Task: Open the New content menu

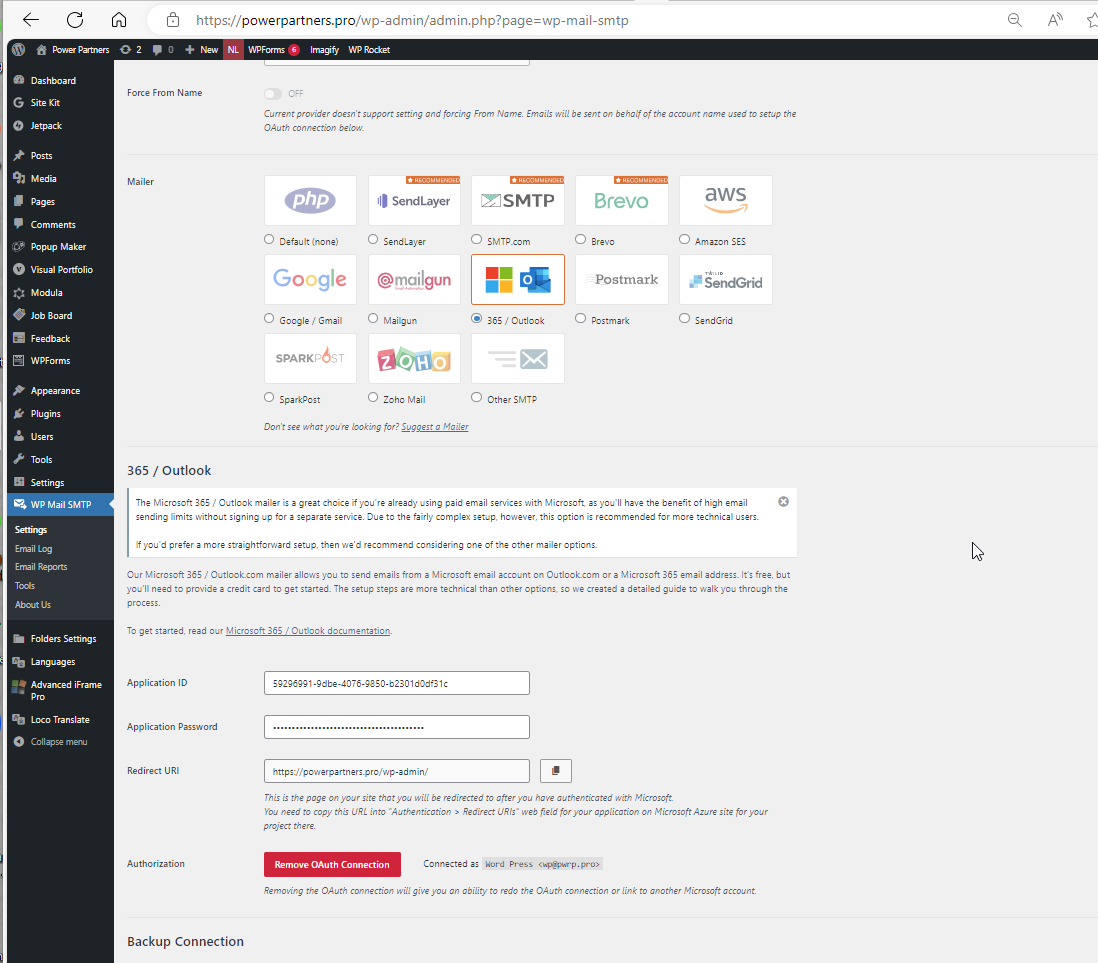Action: click(202, 50)
